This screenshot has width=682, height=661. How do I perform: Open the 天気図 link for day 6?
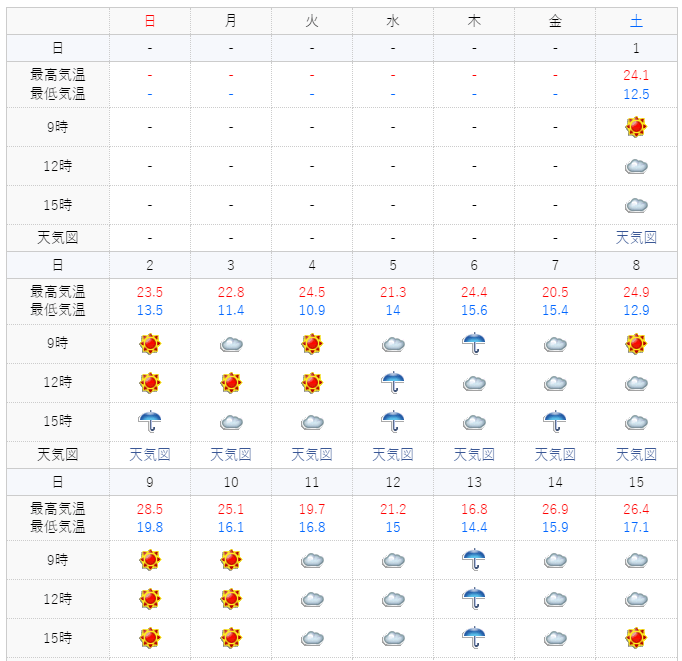(474, 455)
